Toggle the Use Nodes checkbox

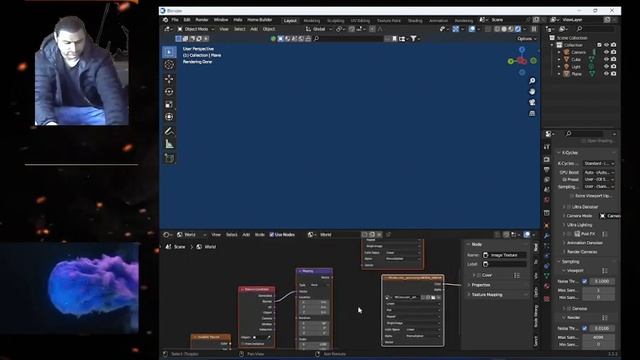coord(272,235)
